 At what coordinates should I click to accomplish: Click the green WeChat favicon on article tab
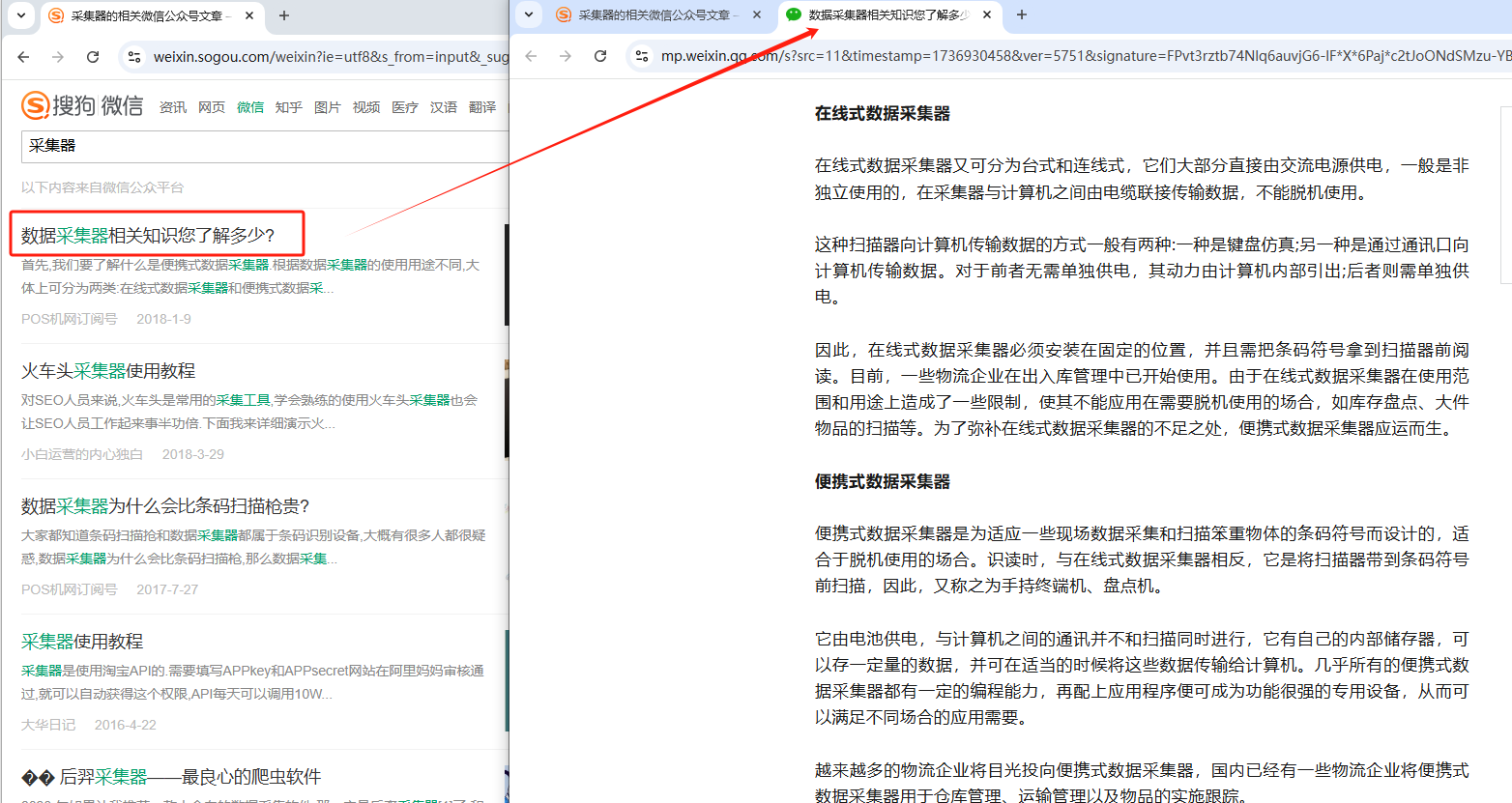794,14
